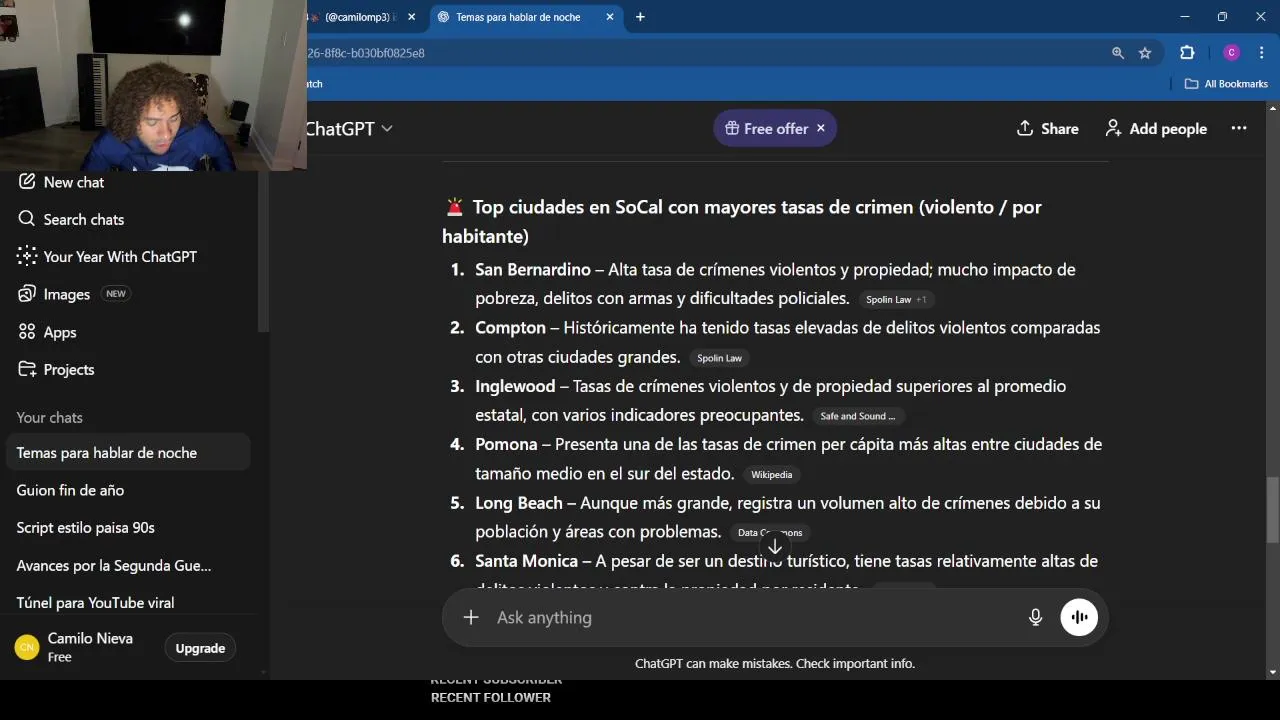This screenshot has width=1280, height=720.
Task: Open chat Guion fin de año
Action: pos(128,490)
